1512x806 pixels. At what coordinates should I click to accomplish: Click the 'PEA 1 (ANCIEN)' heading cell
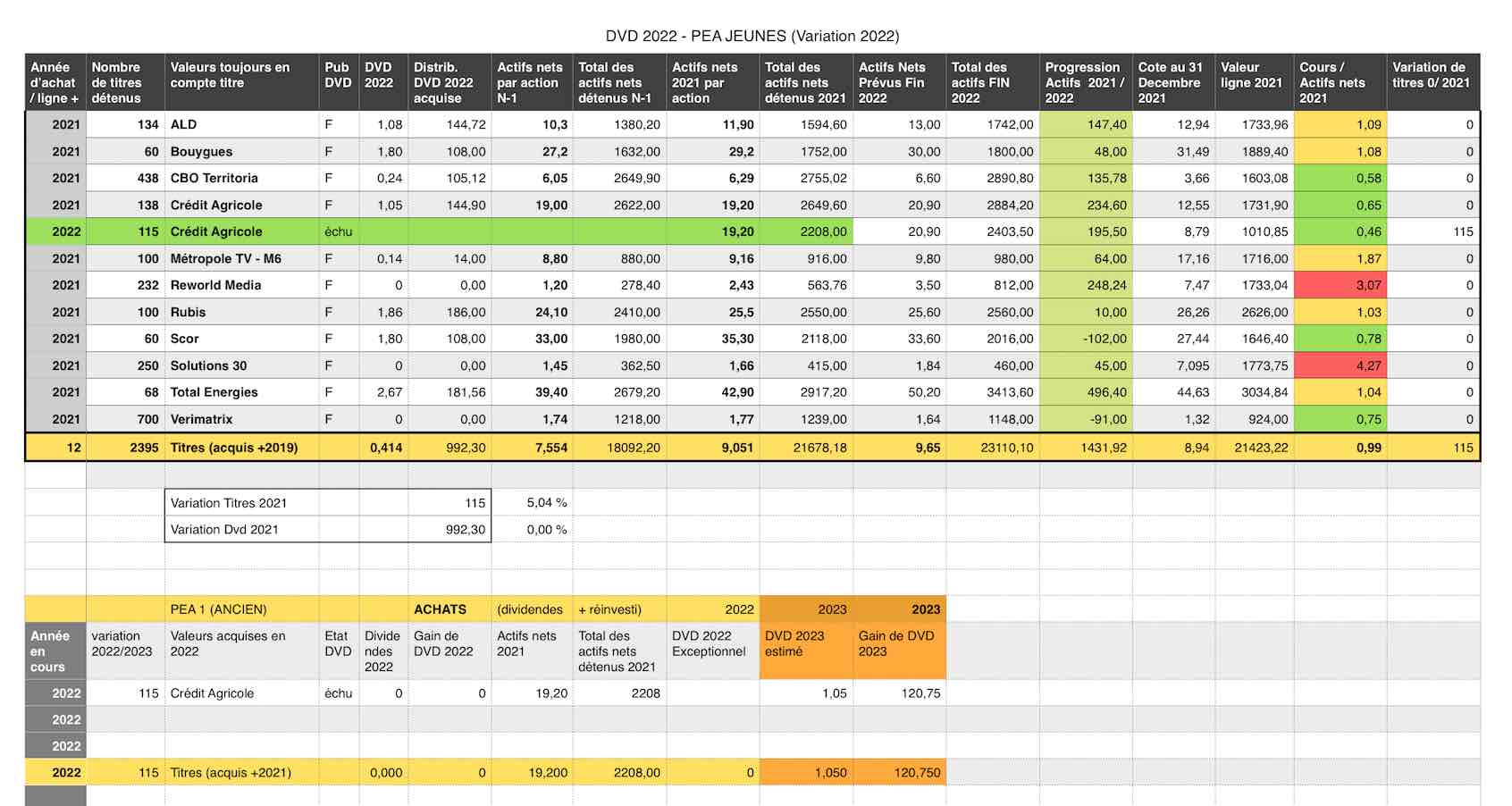tap(241, 609)
